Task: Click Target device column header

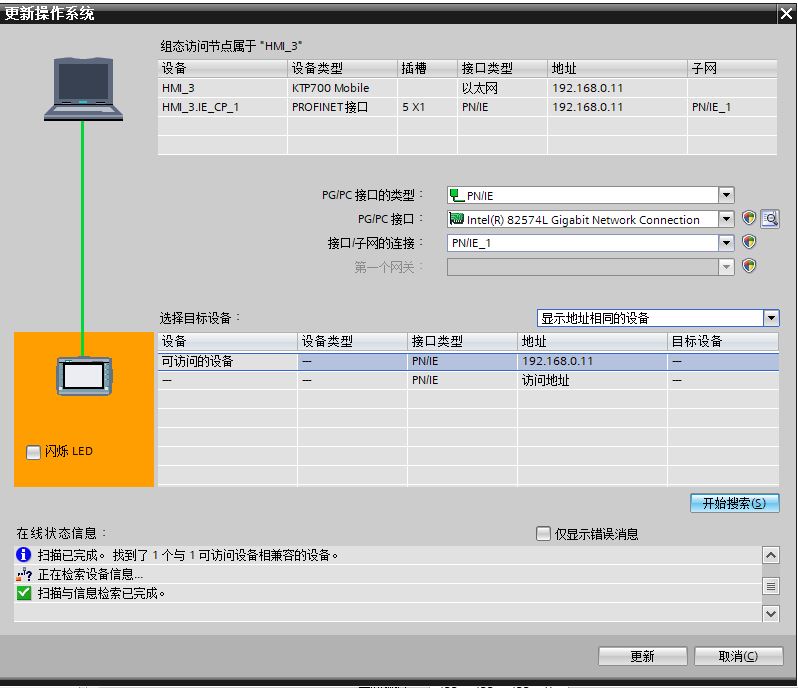Action: [x=723, y=341]
